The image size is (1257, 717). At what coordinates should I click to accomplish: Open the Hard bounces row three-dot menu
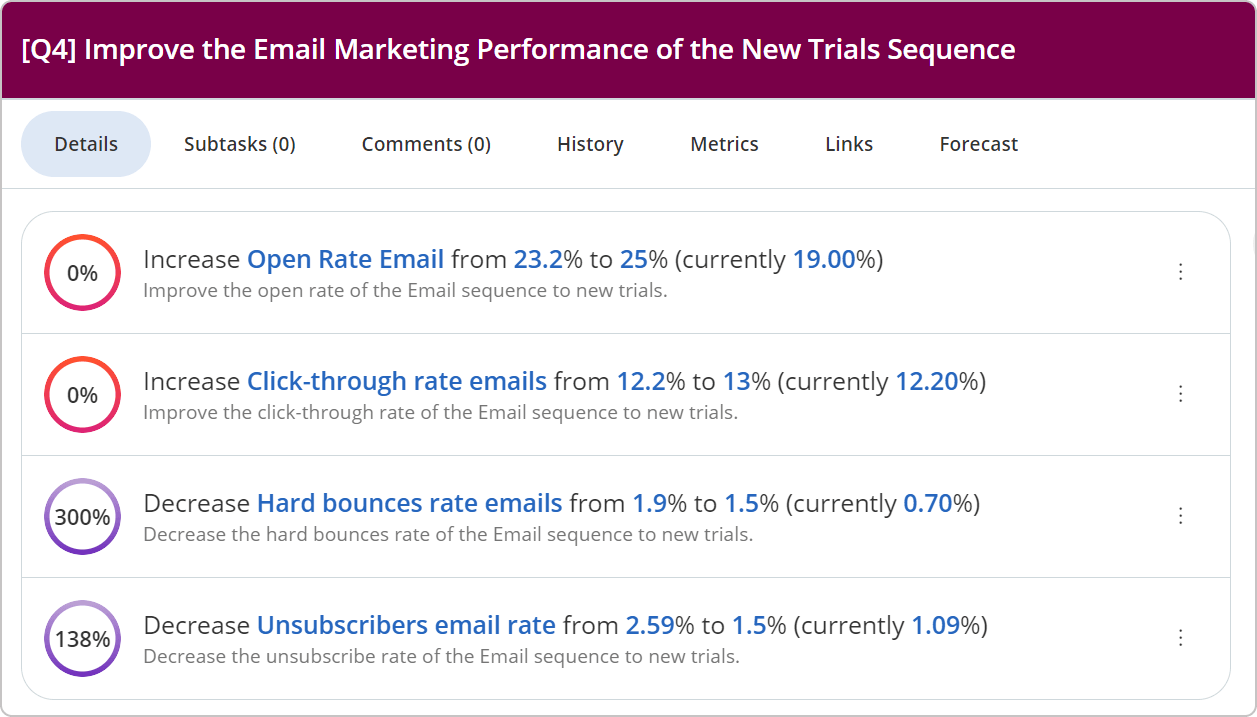pos(1181,516)
